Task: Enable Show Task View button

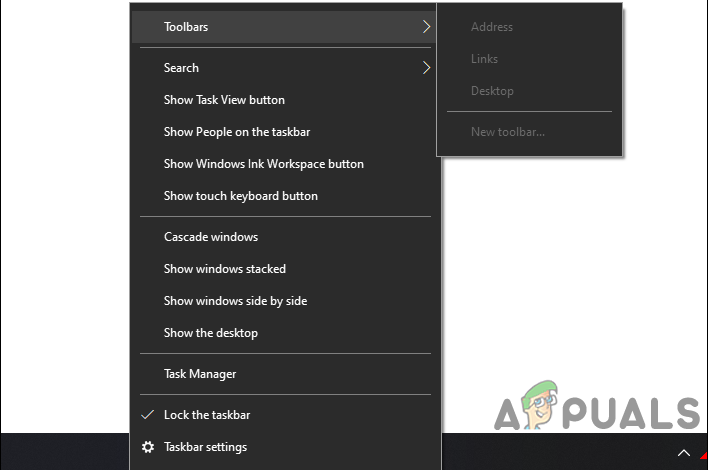Action: coord(224,100)
